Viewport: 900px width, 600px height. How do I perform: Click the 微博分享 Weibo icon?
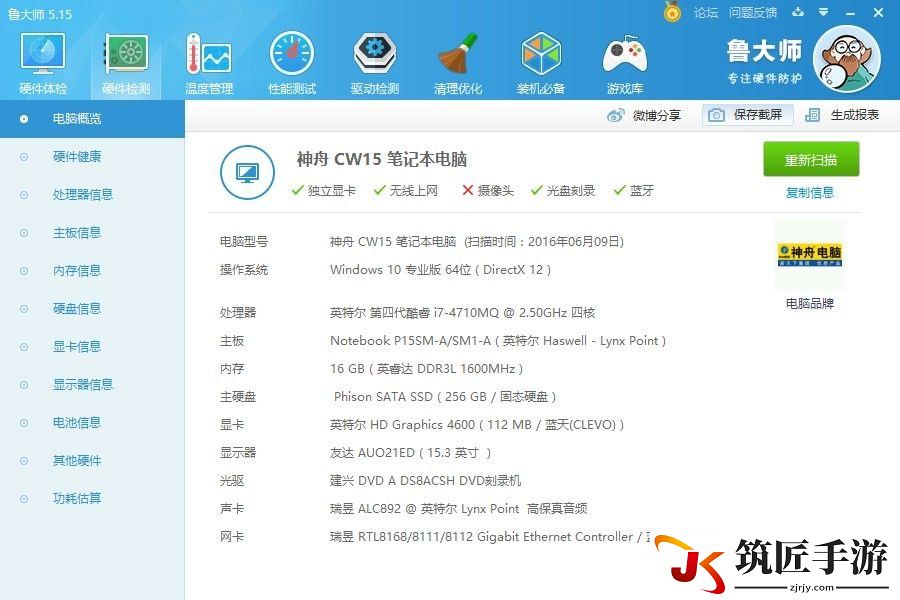coord(615,115)
